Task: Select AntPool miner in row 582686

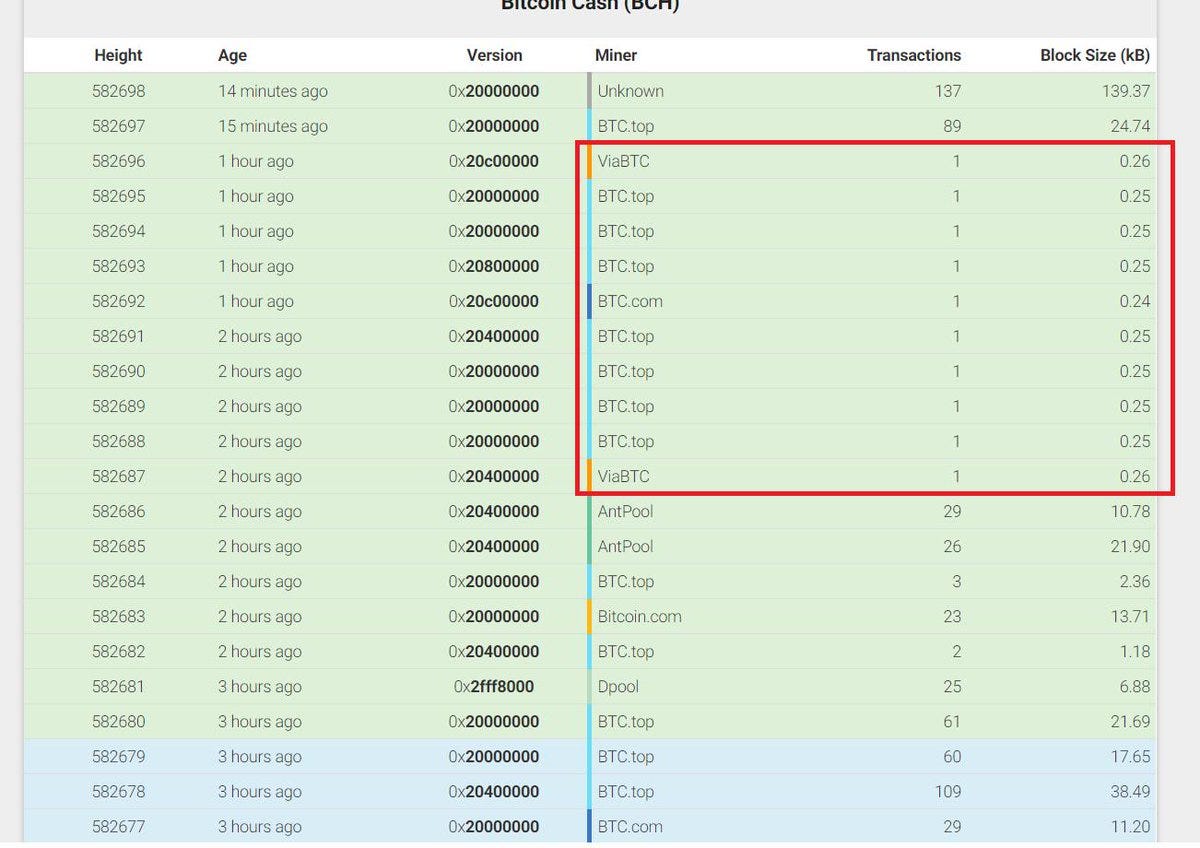Action: pos(625,511)
